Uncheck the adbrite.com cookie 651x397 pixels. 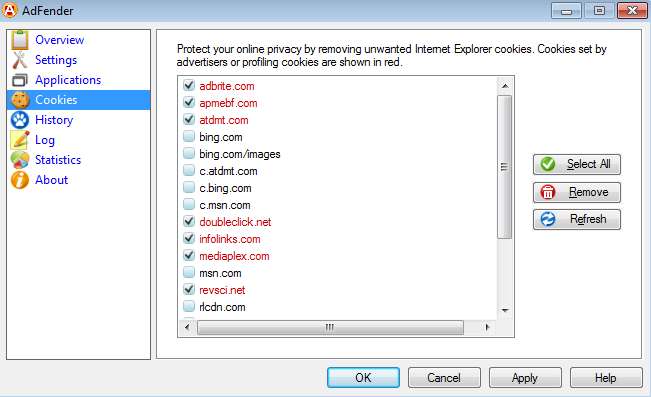pyautogui.click(x=189, y=86)
